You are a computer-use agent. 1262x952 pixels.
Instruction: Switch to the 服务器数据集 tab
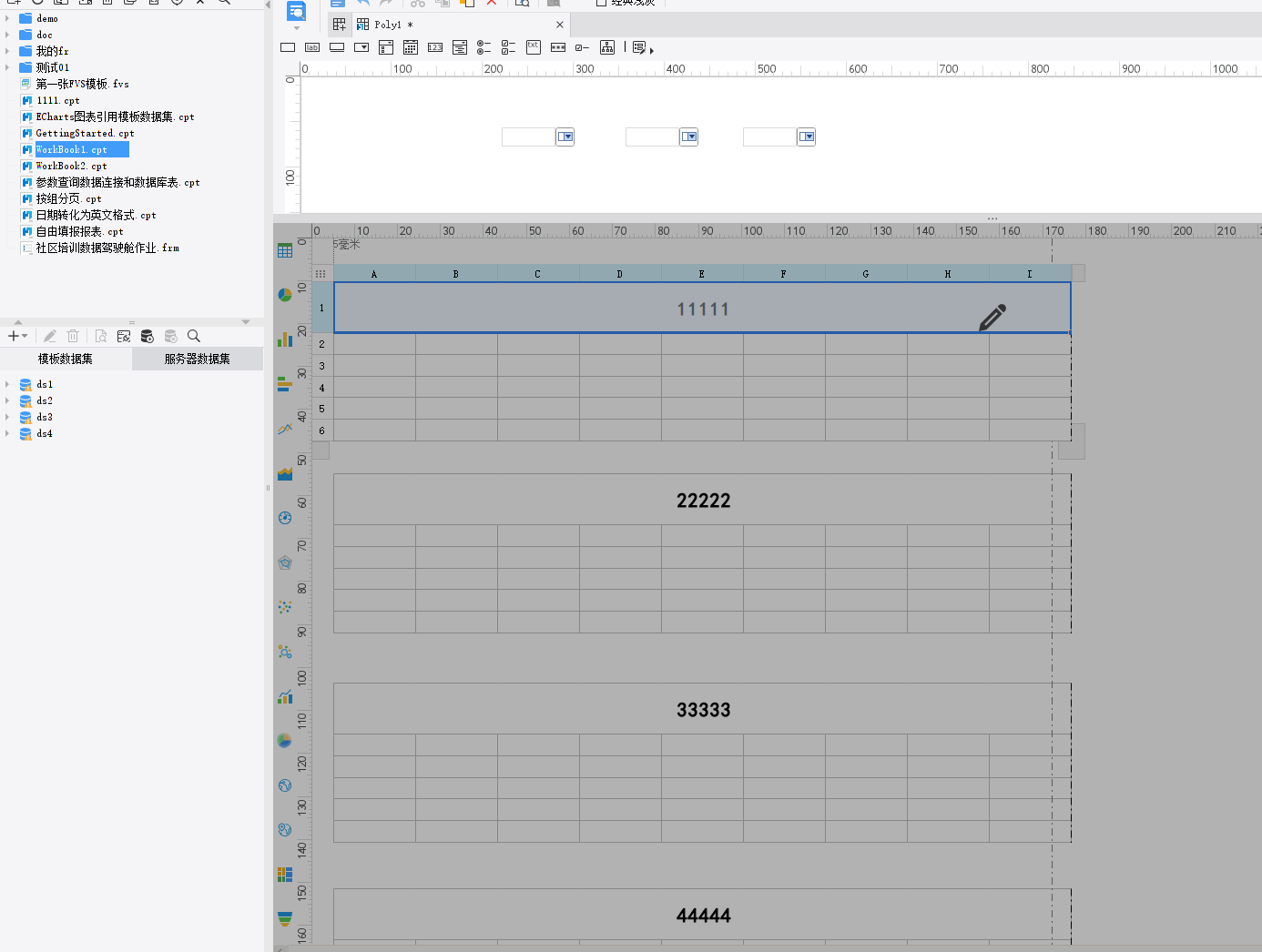198,359
